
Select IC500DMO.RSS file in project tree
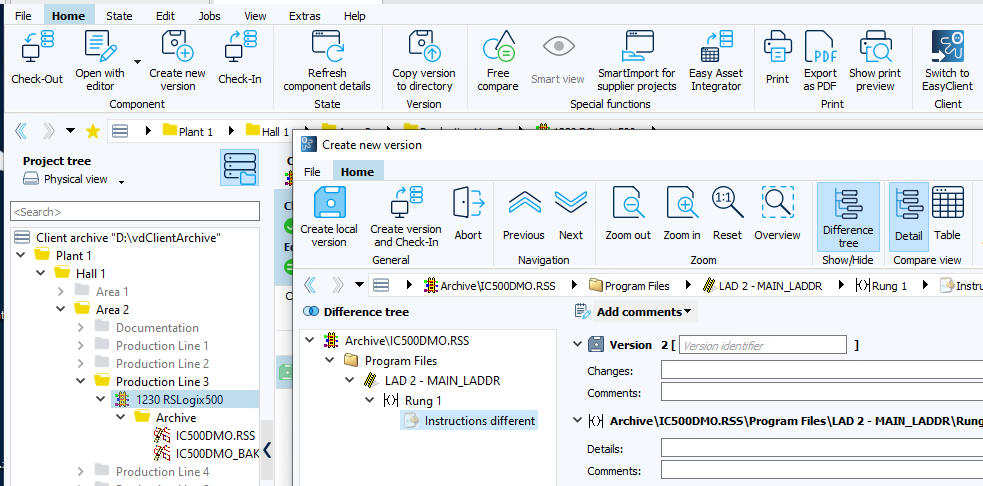(x=215, y=436)
